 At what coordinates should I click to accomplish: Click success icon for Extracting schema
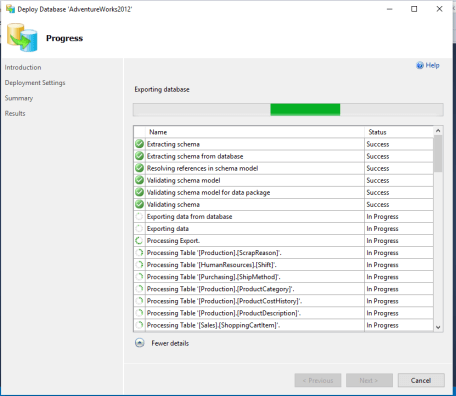point(139,144)
